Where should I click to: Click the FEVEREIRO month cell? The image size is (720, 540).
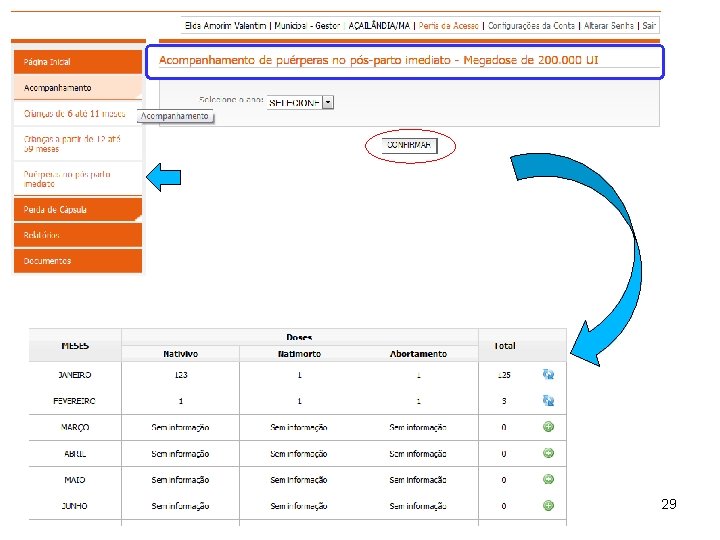click(75, 401)
